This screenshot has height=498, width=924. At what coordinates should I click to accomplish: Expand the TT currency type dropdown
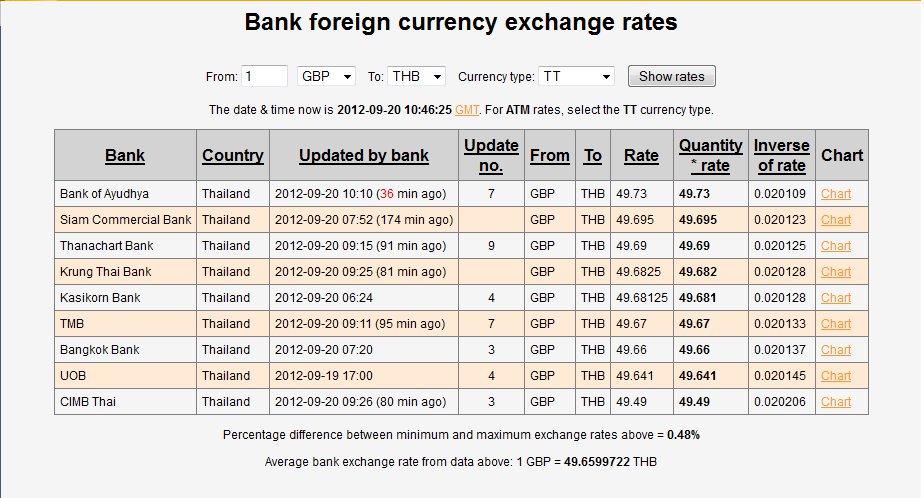pos(576,77)
